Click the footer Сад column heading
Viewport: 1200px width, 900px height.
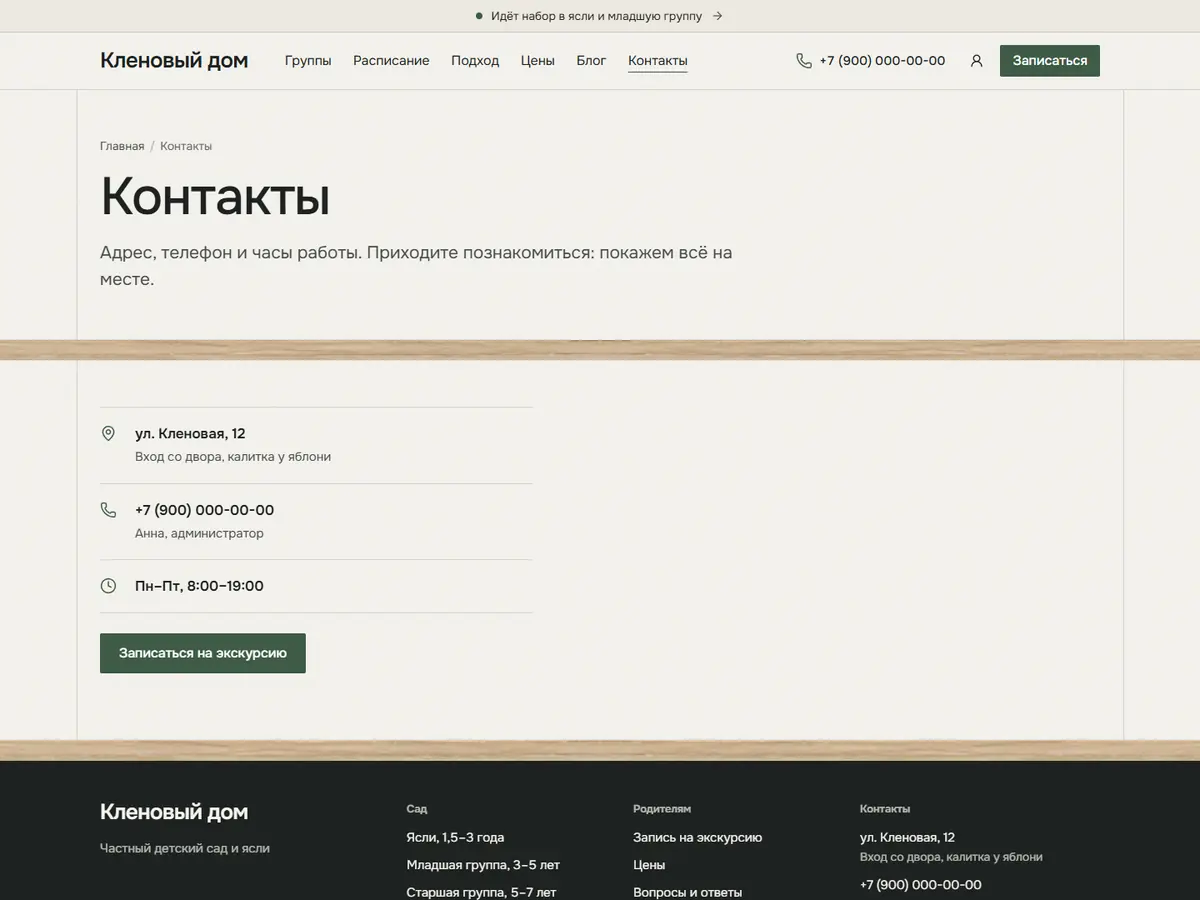416,809
